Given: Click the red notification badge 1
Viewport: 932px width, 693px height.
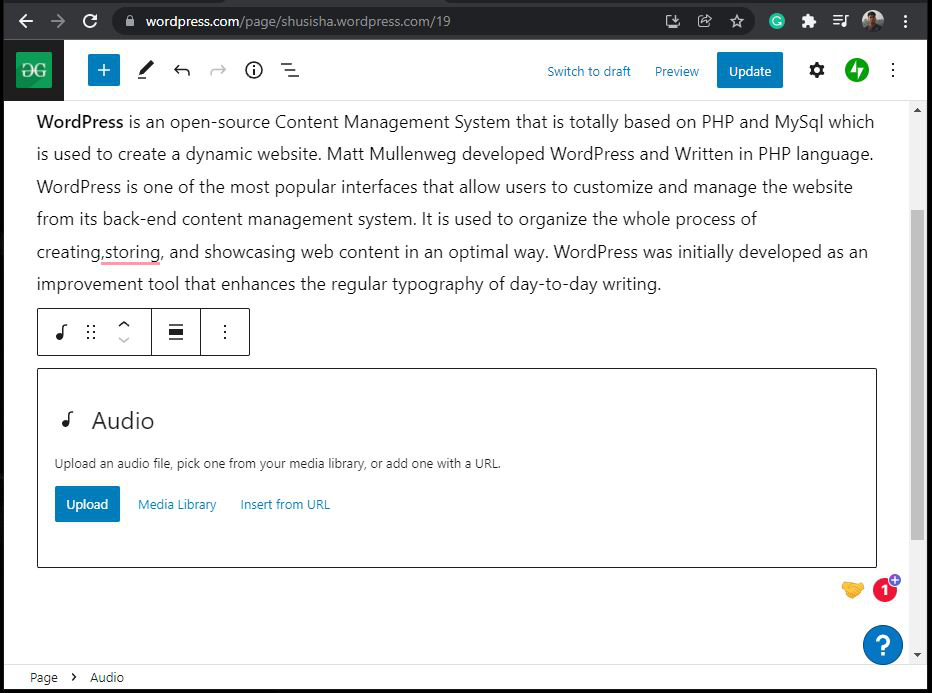Looking at the screenshot, I should pyautogui.click(x=884, y=590).
